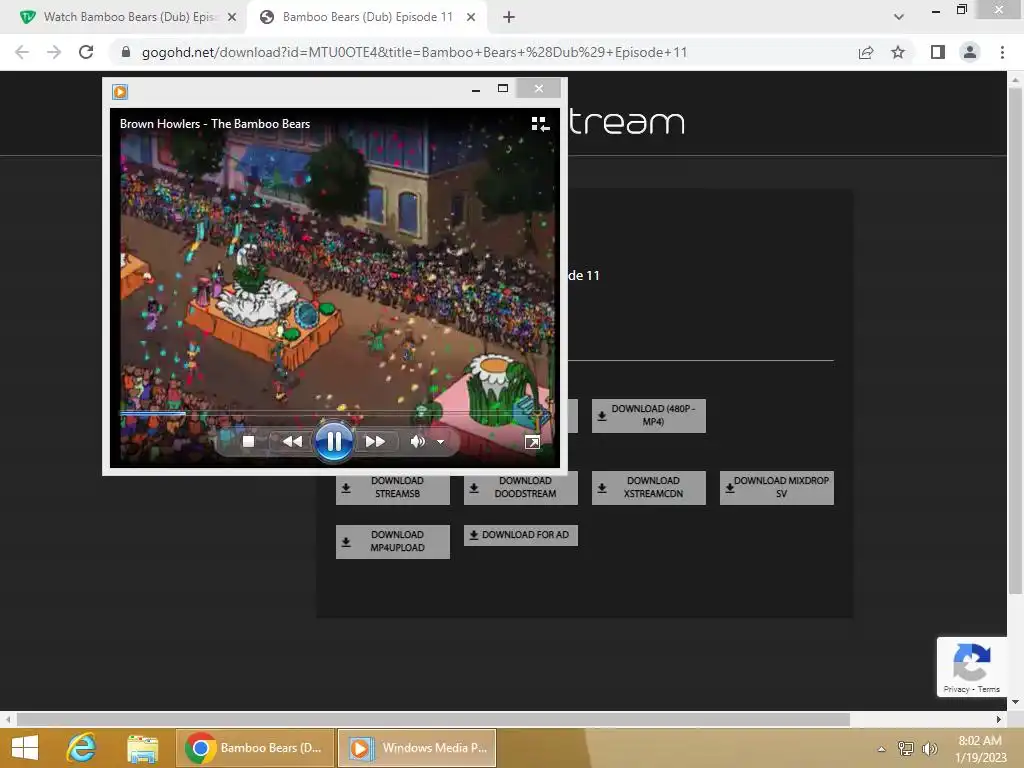Screen dimensions: 1024x768
Task: Open the volume dropdown arrow in Media Player
Action: [441, 442]
